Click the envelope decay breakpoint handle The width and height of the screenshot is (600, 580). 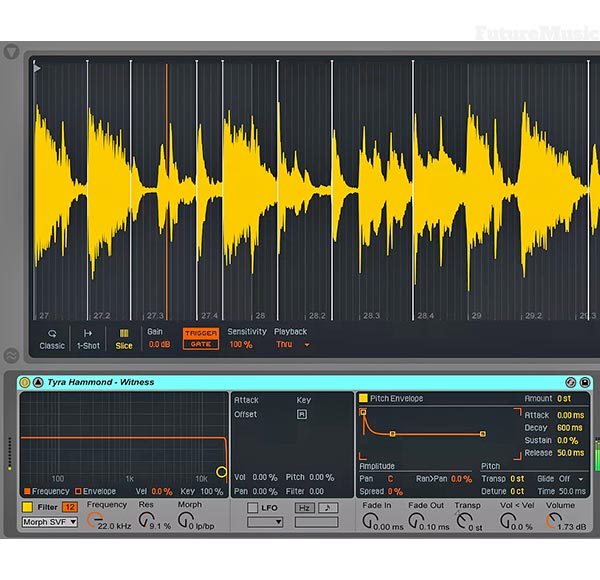coord(392,434)
